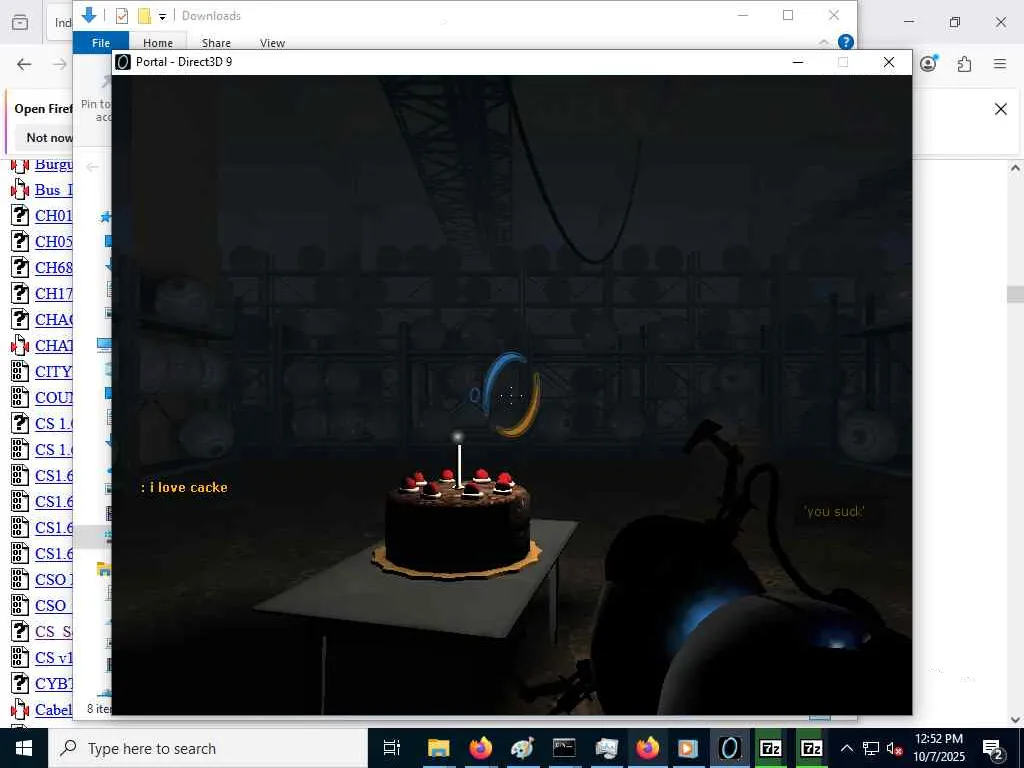Screen dimensions: 1024x768
Task: Click the file icon beside CS_S link
Action: tap(20, 631)
